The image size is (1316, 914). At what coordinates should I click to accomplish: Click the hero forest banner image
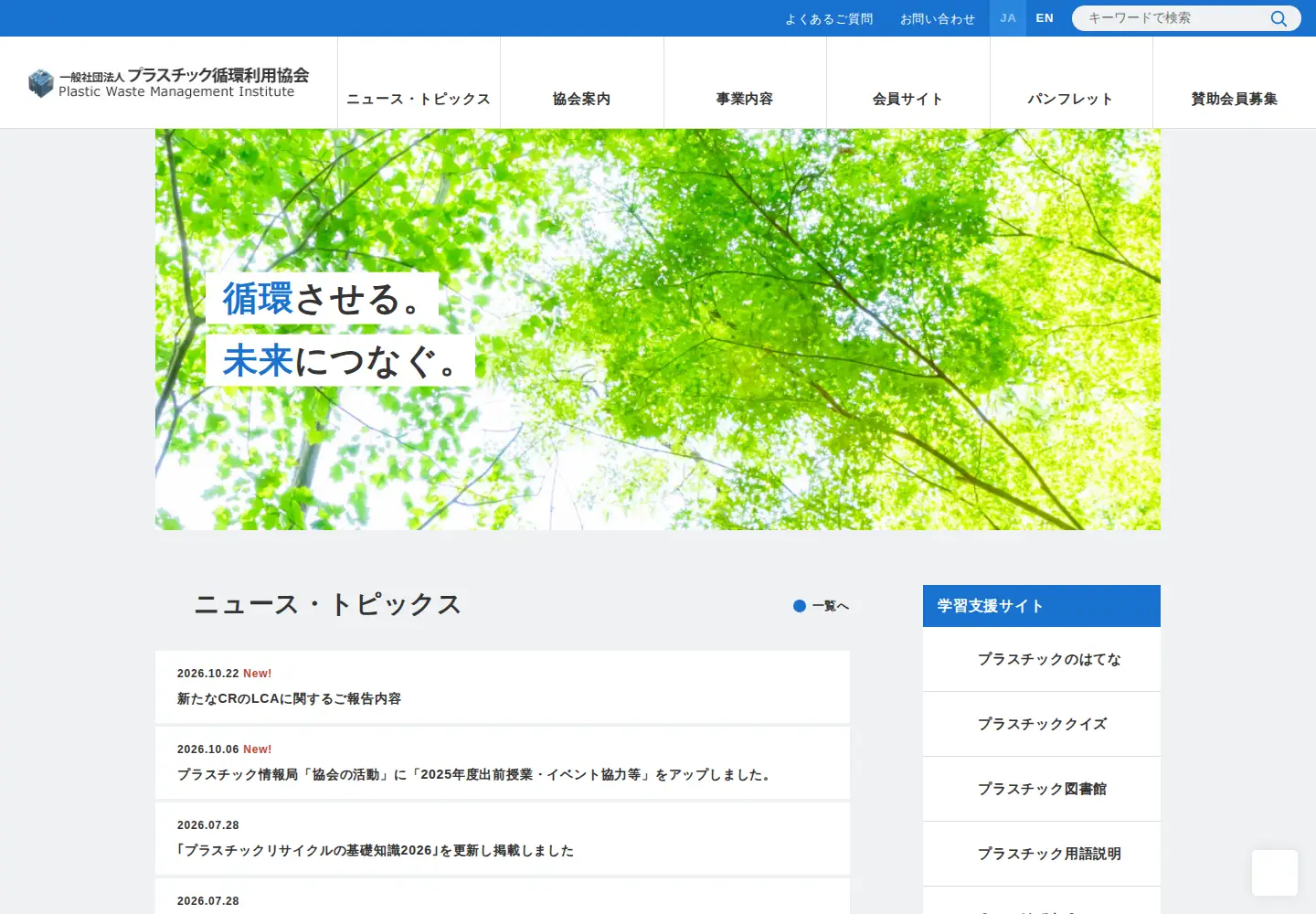click(658, 329)
